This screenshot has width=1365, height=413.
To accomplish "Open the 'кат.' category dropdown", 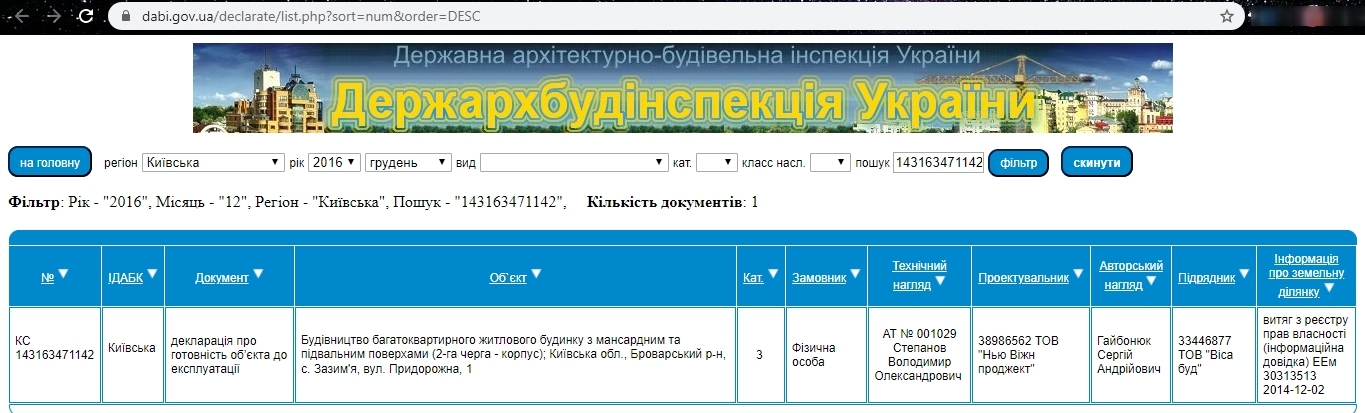I will (716, 162).
